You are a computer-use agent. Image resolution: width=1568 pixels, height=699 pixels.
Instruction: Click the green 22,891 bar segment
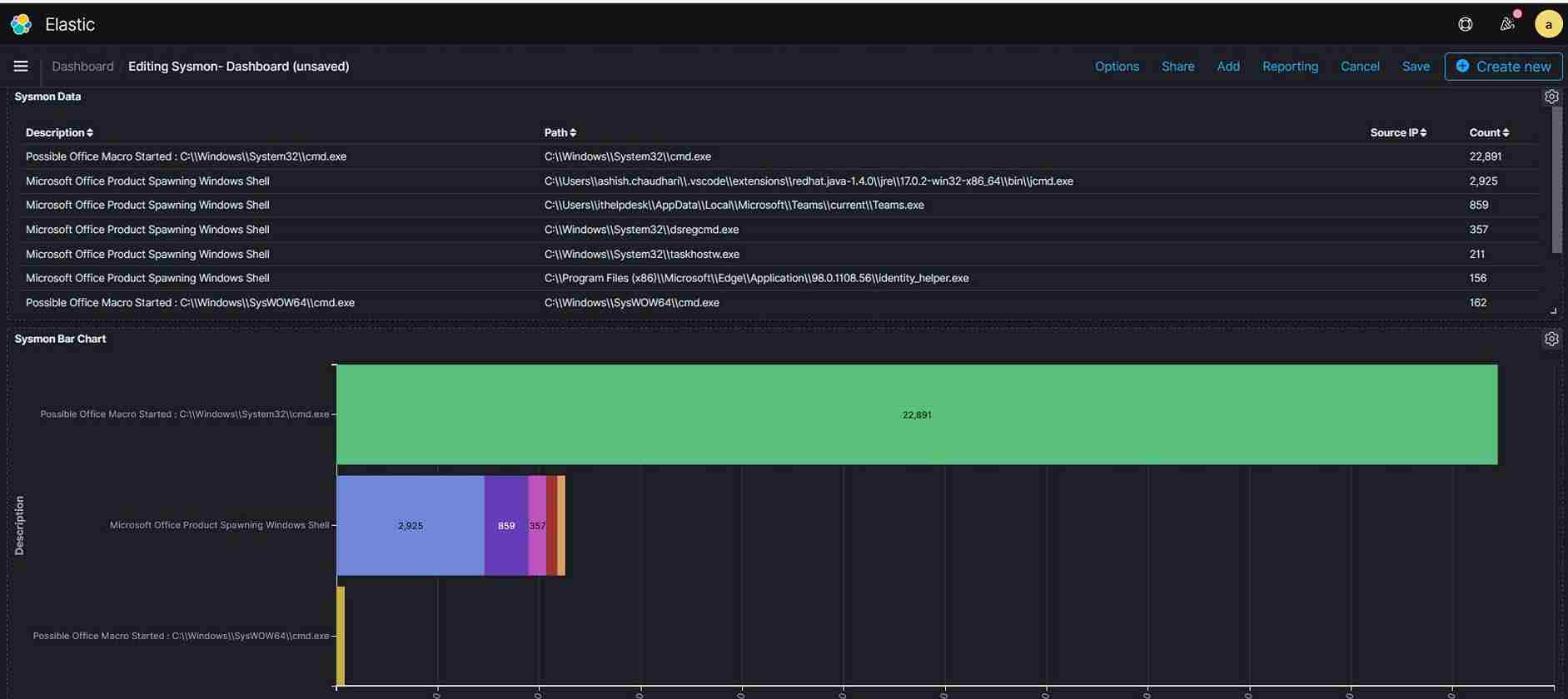click(x=917, y=414)
